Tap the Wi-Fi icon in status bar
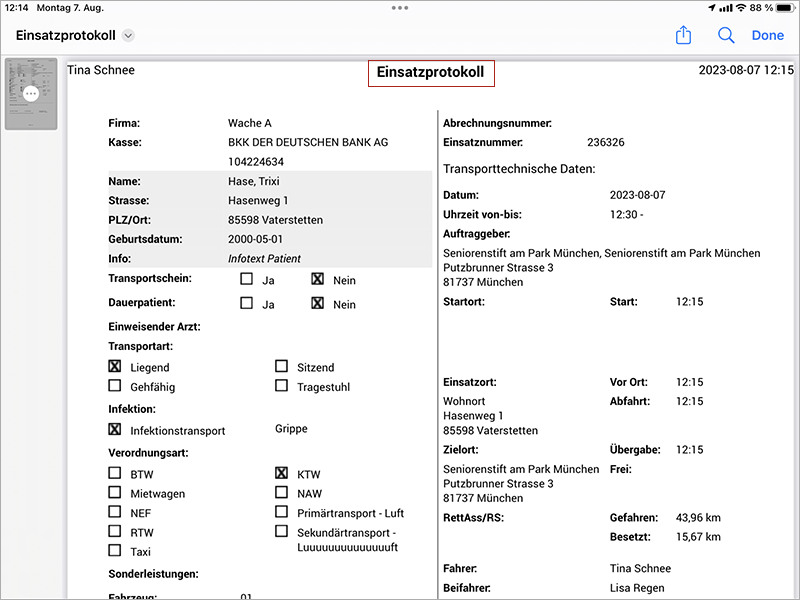The height and width of the screenshot is (600, 800). [x=741, y=7]
